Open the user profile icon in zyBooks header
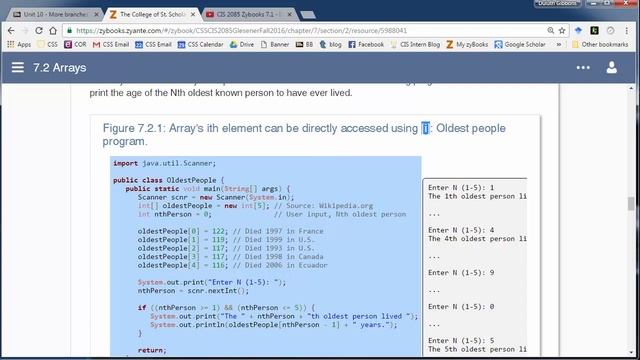This screenshot has width=640, height=360. 611,67
